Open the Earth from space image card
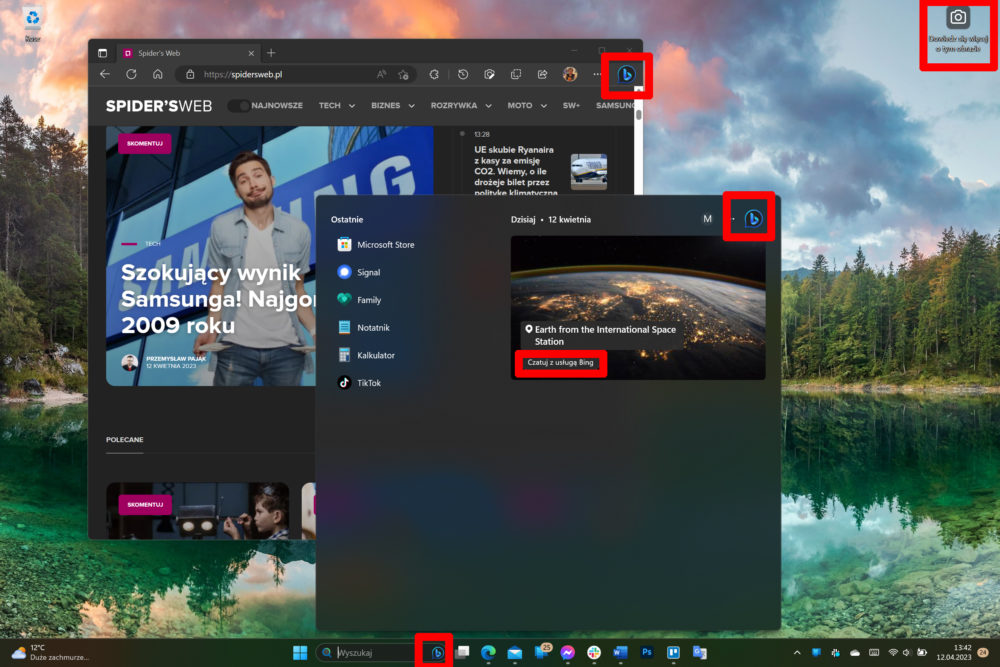The width and height of the screenshot is (1000, 667). (x=638, y=308)
